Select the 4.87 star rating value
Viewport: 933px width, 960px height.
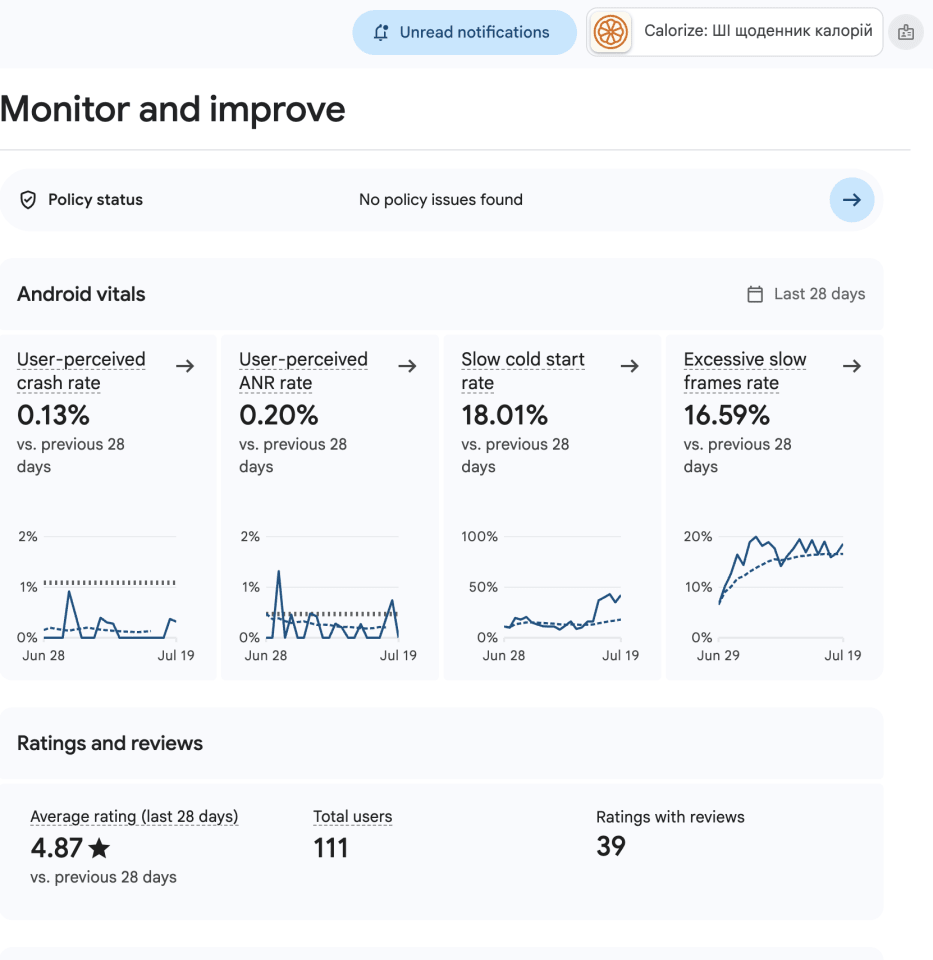[x=56, y=848]
